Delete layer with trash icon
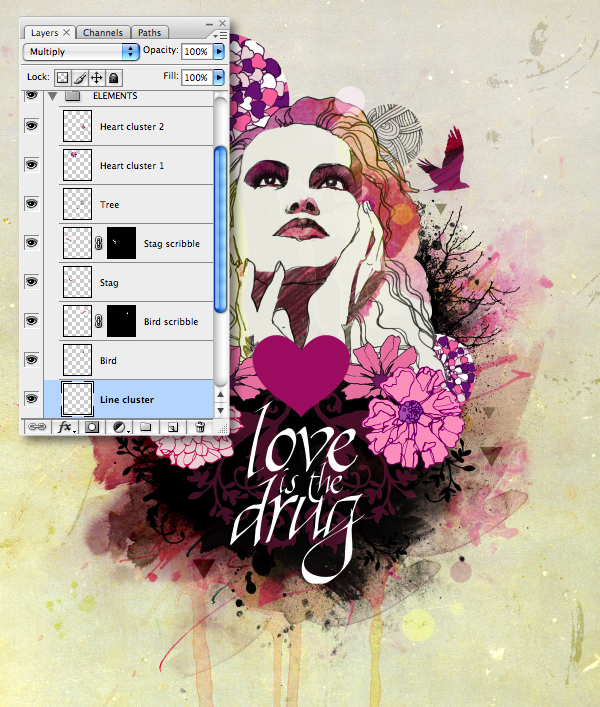600x707 pixels. [x=200, y=427]
